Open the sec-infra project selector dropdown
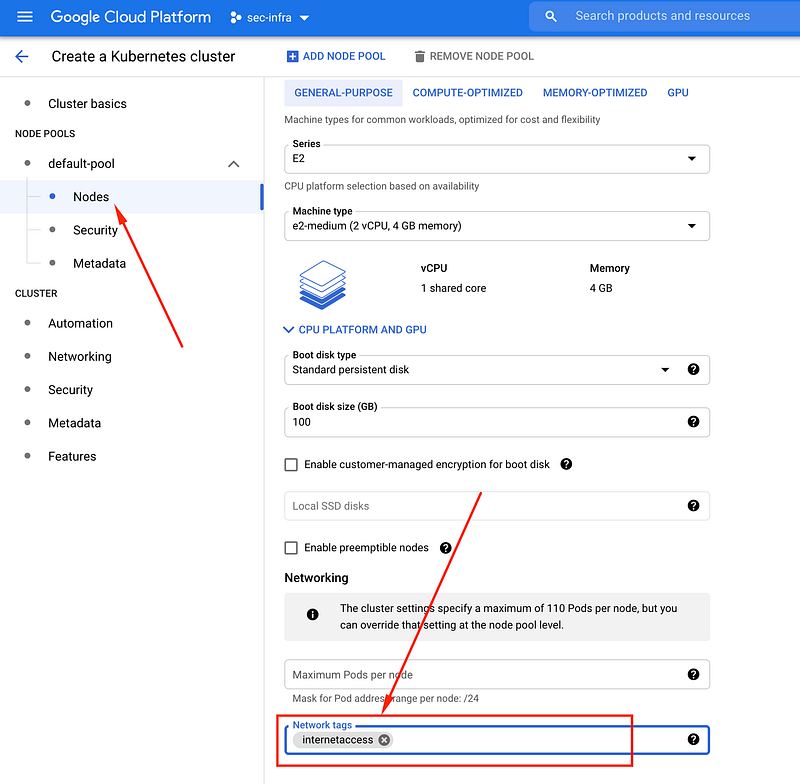The image size is (800, 784). [x=269, y=17]
